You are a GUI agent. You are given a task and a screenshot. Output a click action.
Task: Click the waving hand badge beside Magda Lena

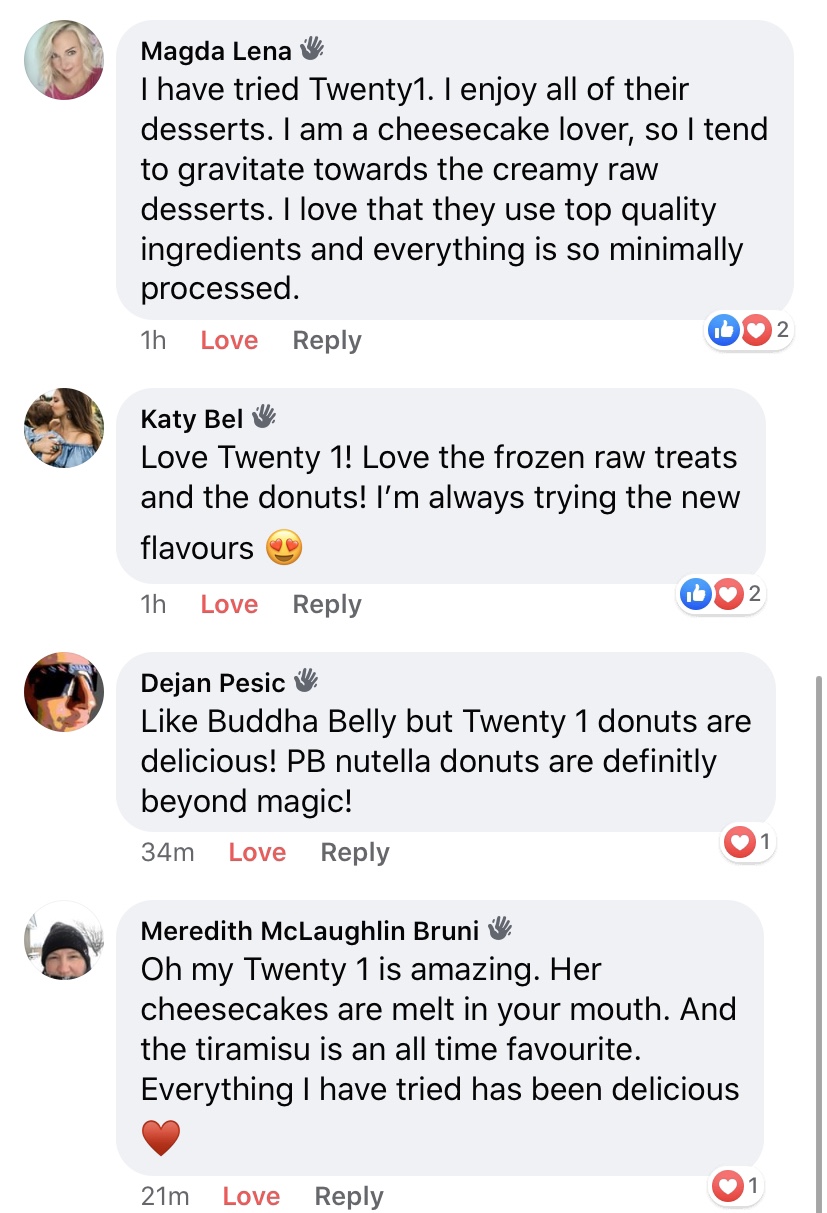point(312,49)
